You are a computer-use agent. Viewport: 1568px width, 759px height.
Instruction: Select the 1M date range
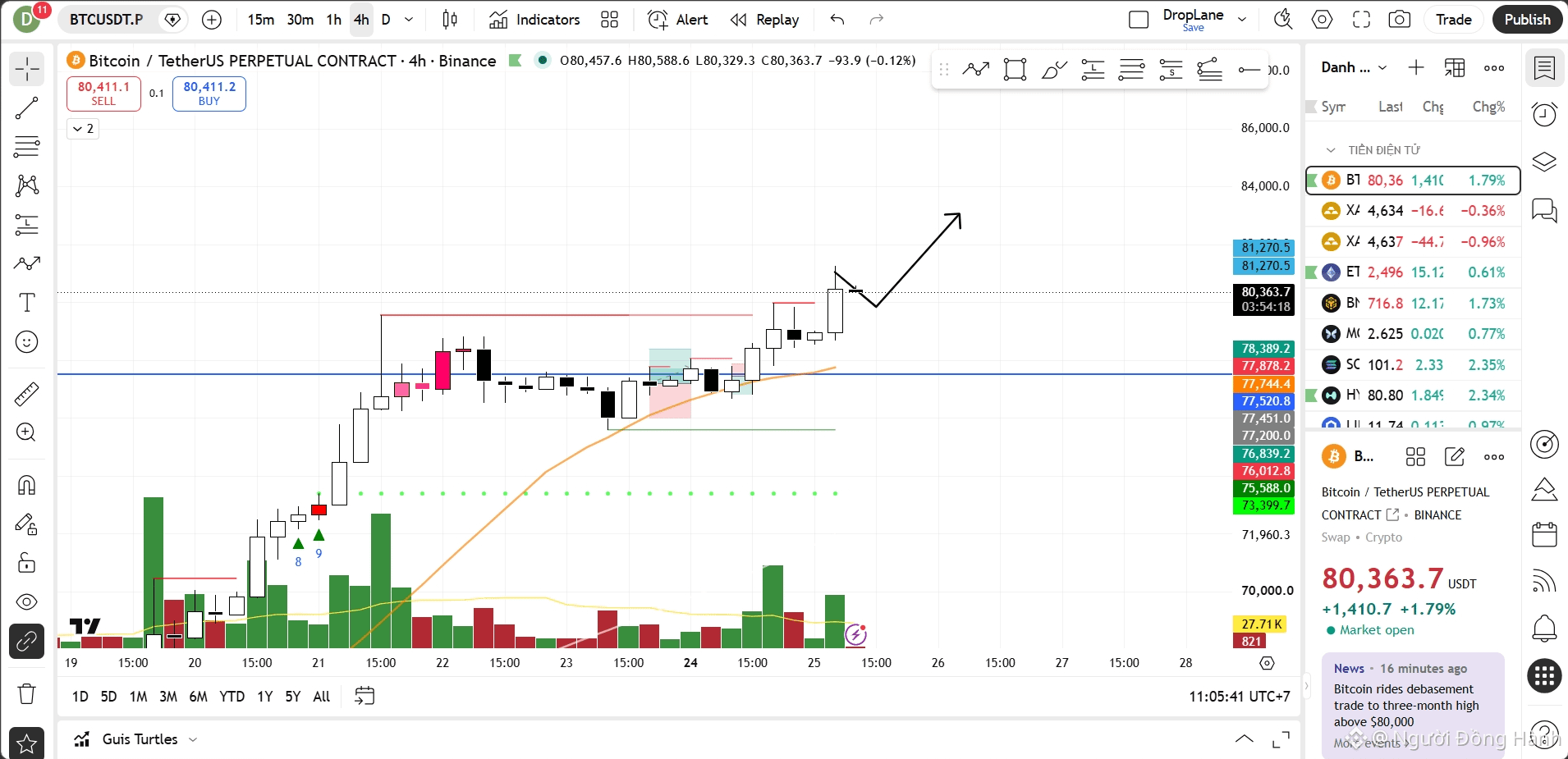pyautogui.click(x=139, y=697)
